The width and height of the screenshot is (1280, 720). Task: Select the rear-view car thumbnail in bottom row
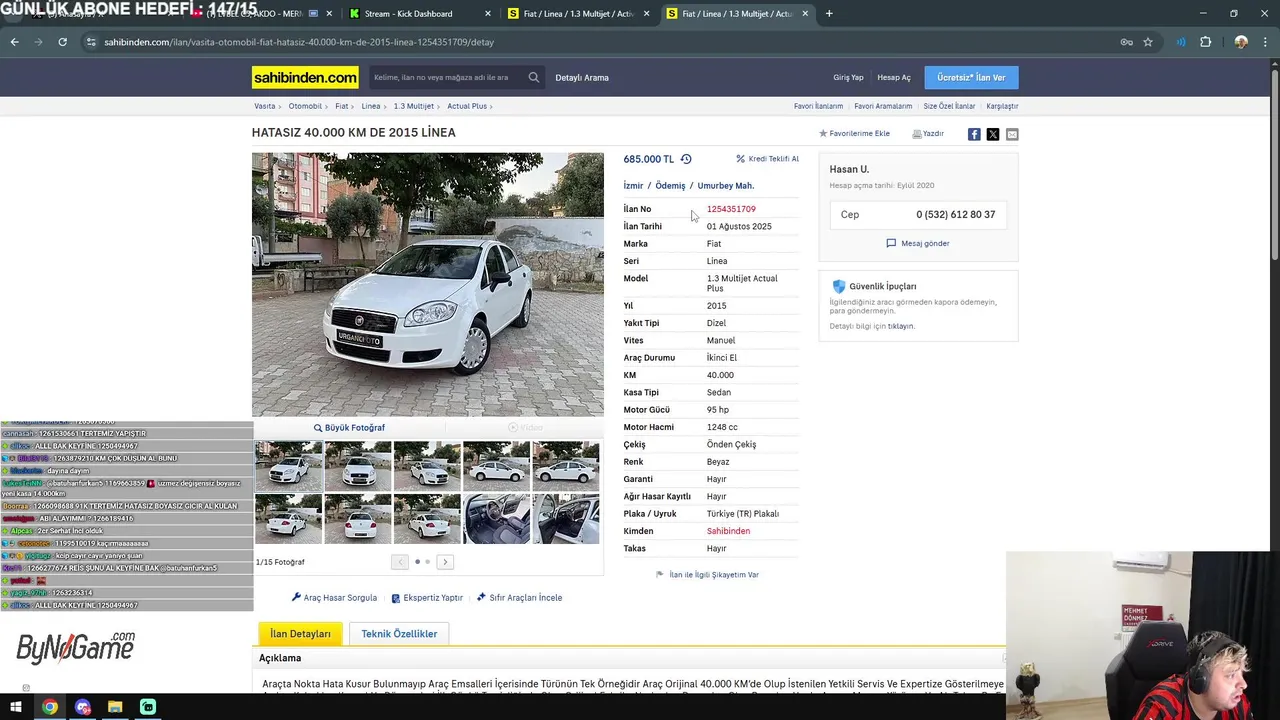(358, 518)
